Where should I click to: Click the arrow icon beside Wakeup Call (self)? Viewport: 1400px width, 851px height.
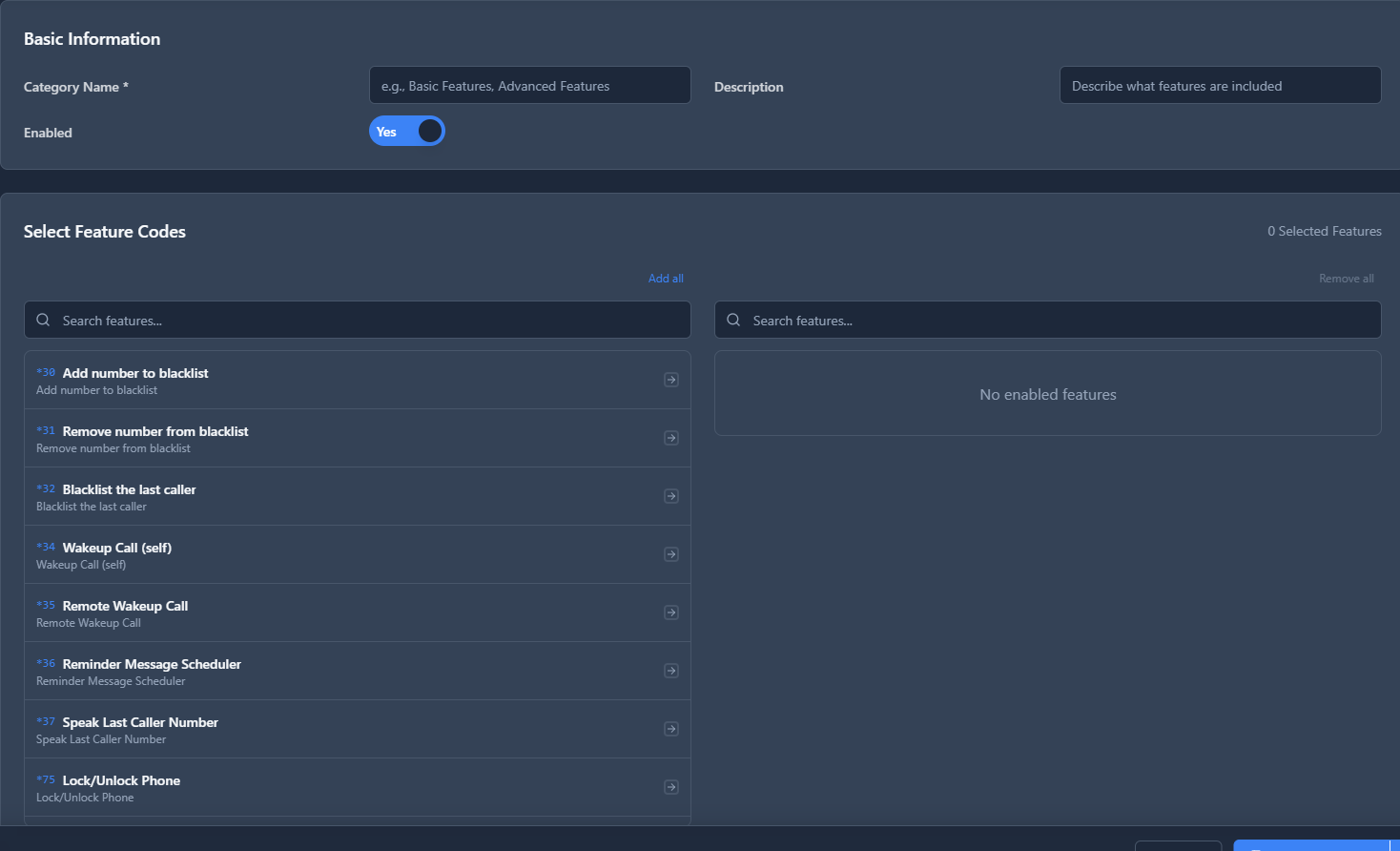coord(670,554)
